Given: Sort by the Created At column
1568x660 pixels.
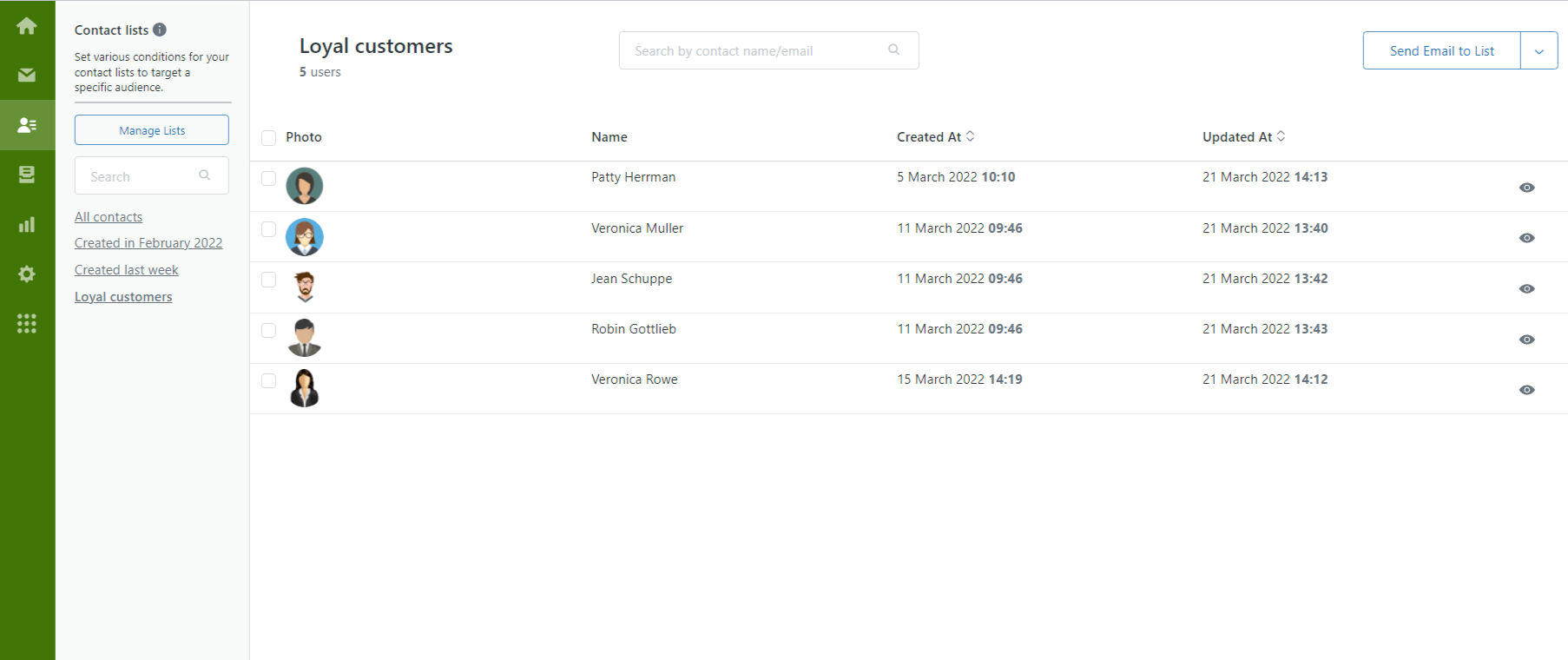Looking at the screenshot, I should [x=936, y=136].
